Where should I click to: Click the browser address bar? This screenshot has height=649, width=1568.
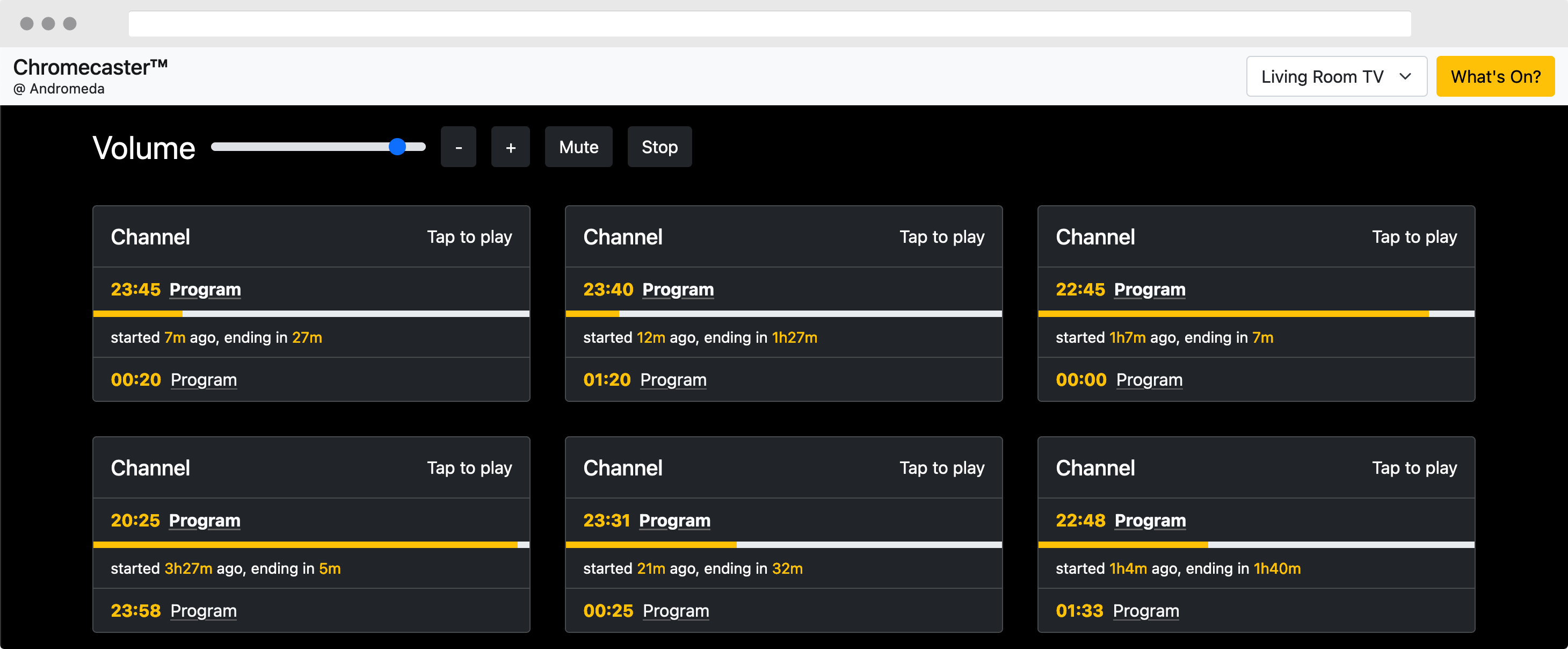(x=770, y=24)
